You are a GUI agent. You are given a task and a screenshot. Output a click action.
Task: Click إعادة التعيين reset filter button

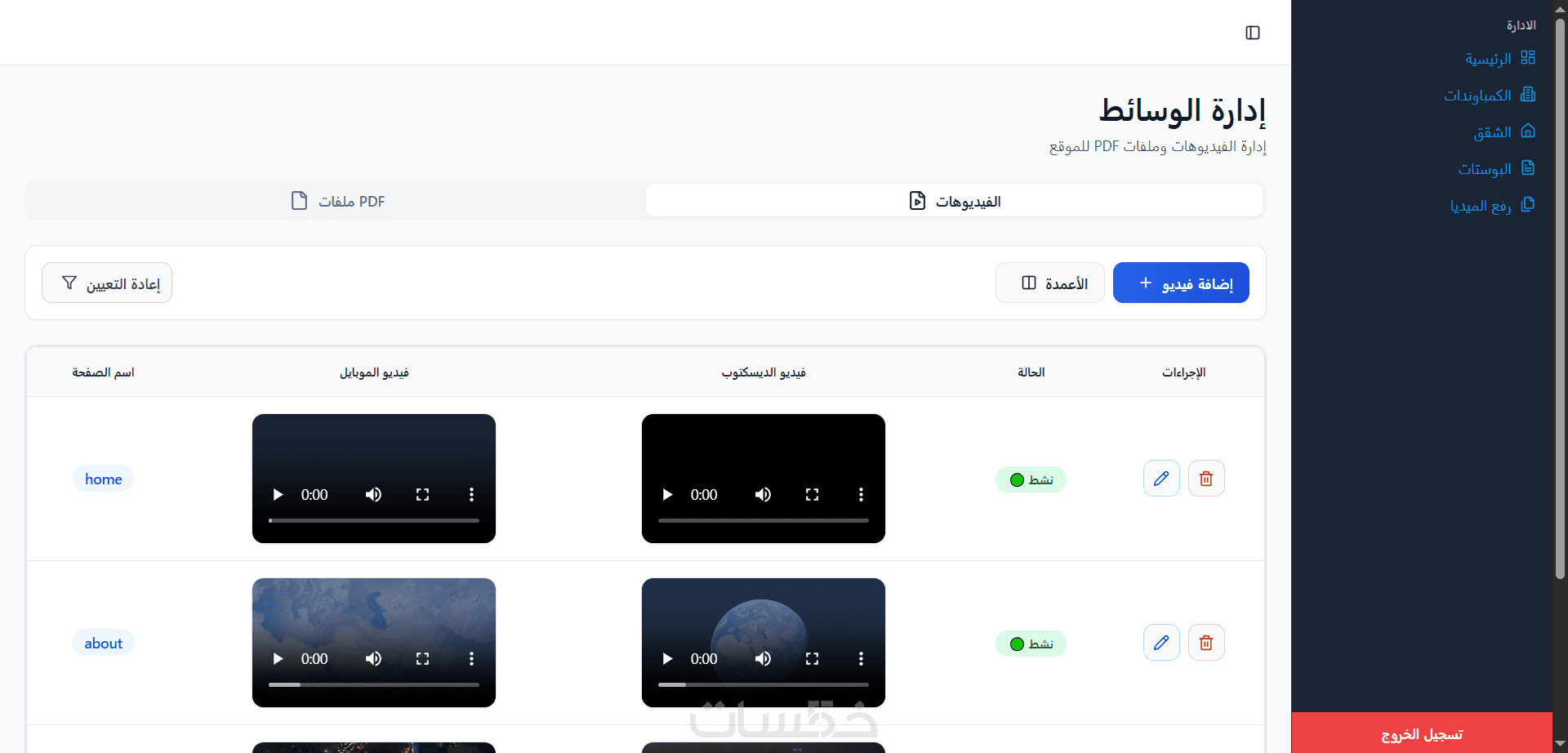(107, 283)
